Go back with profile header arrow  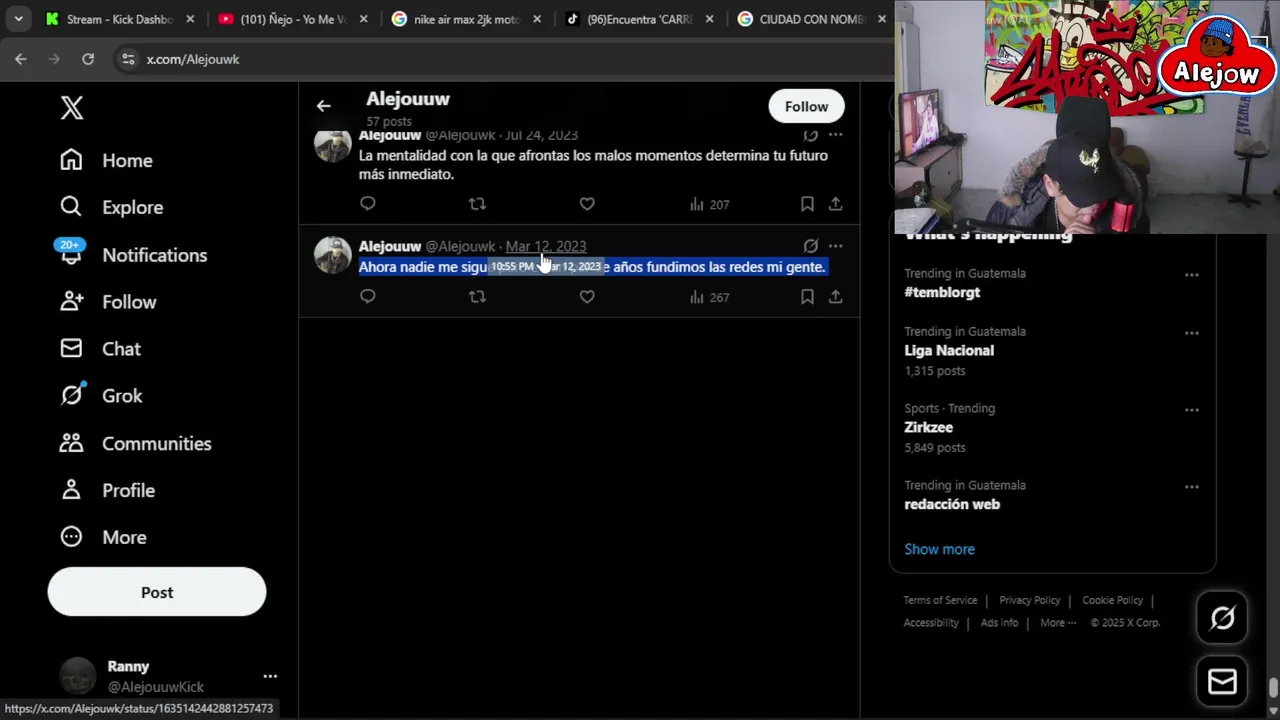coord(323,105)
